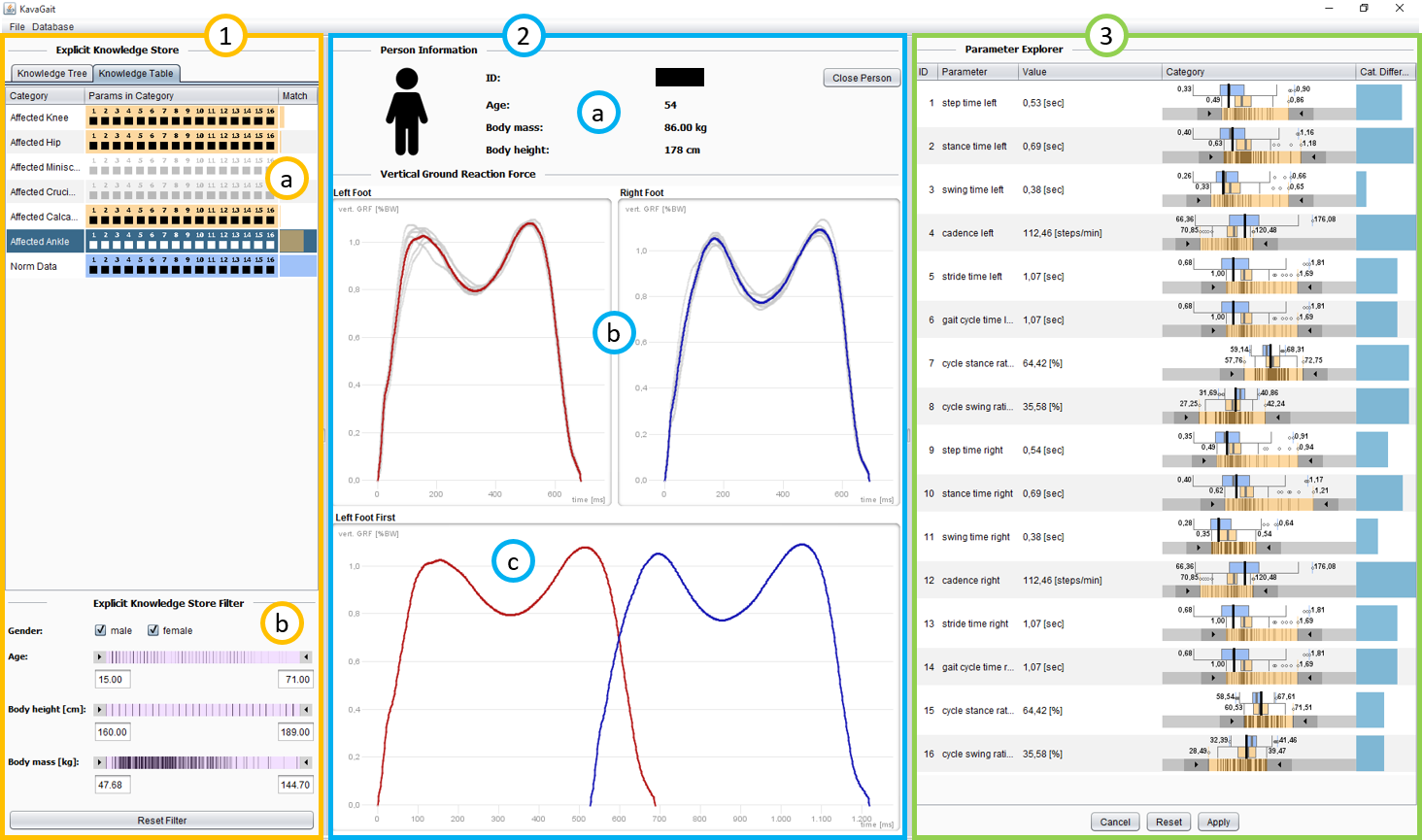Open the File menu
The height and width of the screenshot is (840, 1422).
coord(17,26)
